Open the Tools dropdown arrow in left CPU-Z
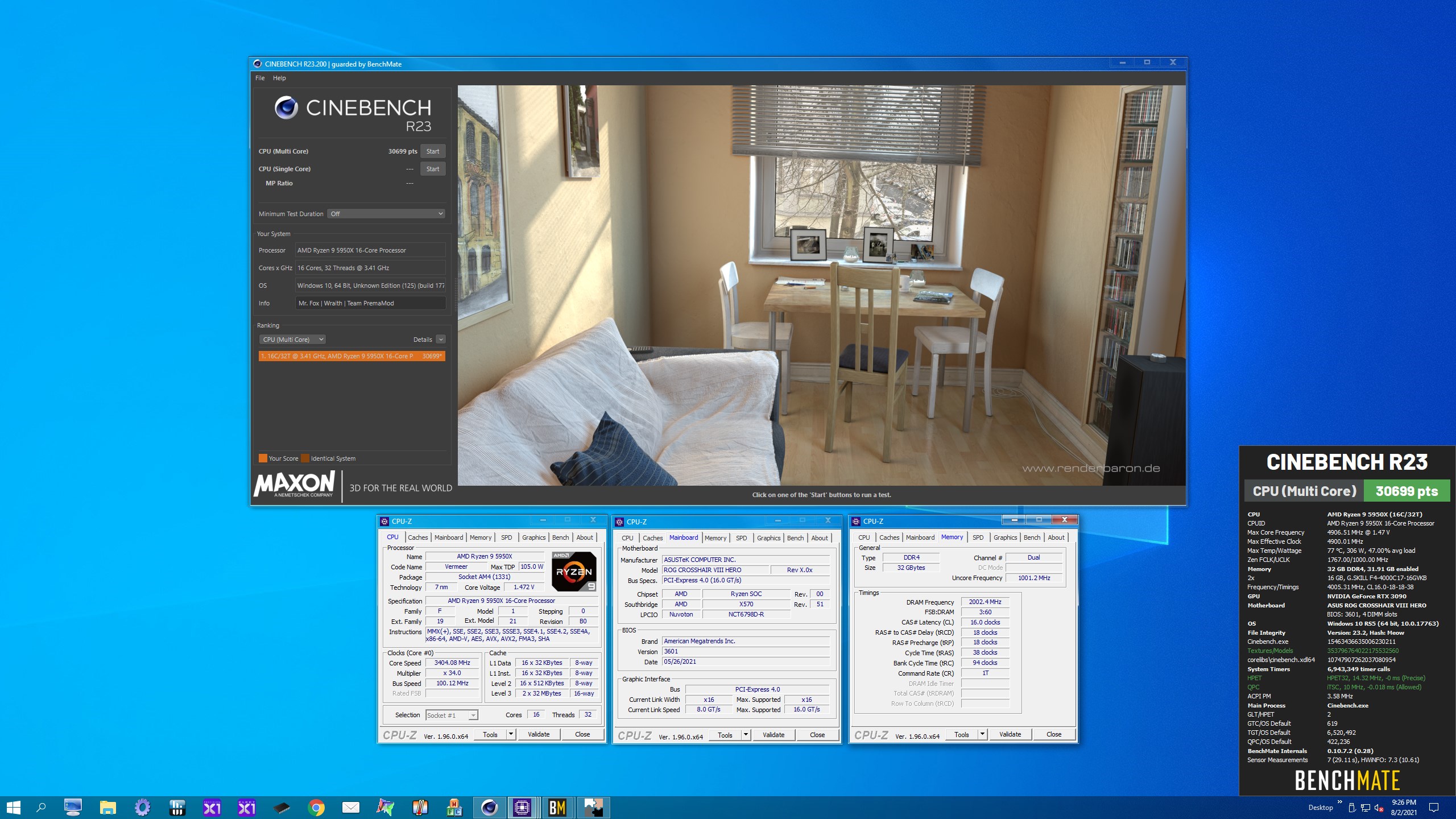 point(511,734)
